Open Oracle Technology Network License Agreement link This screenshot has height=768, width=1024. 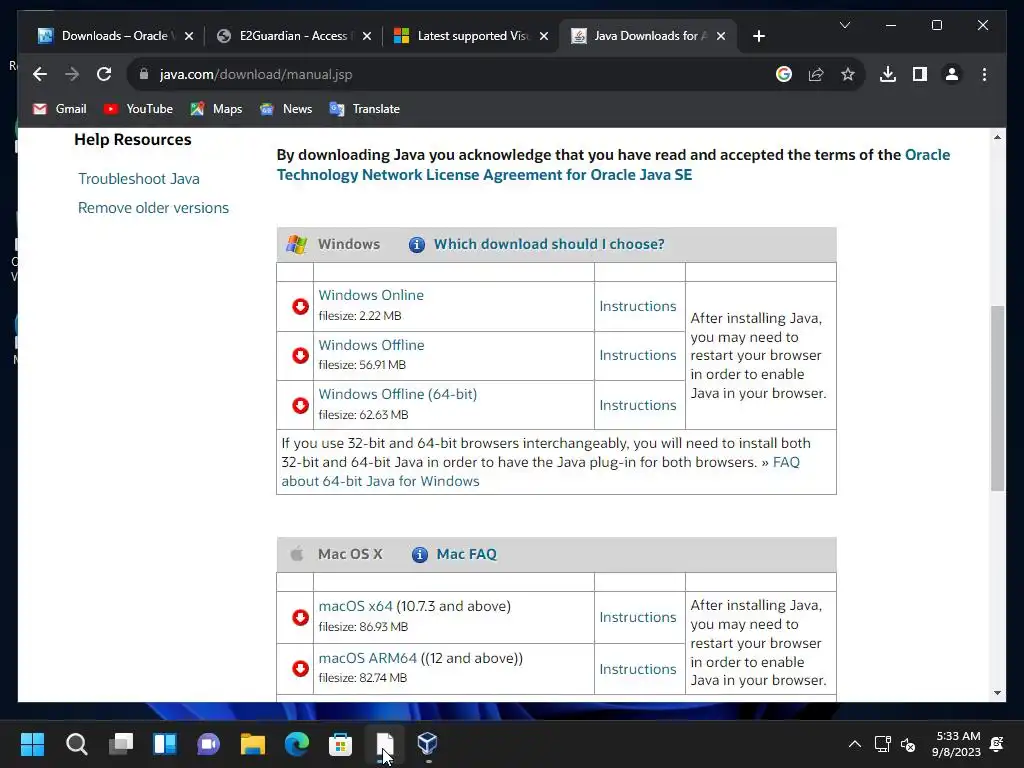[484, 175]
